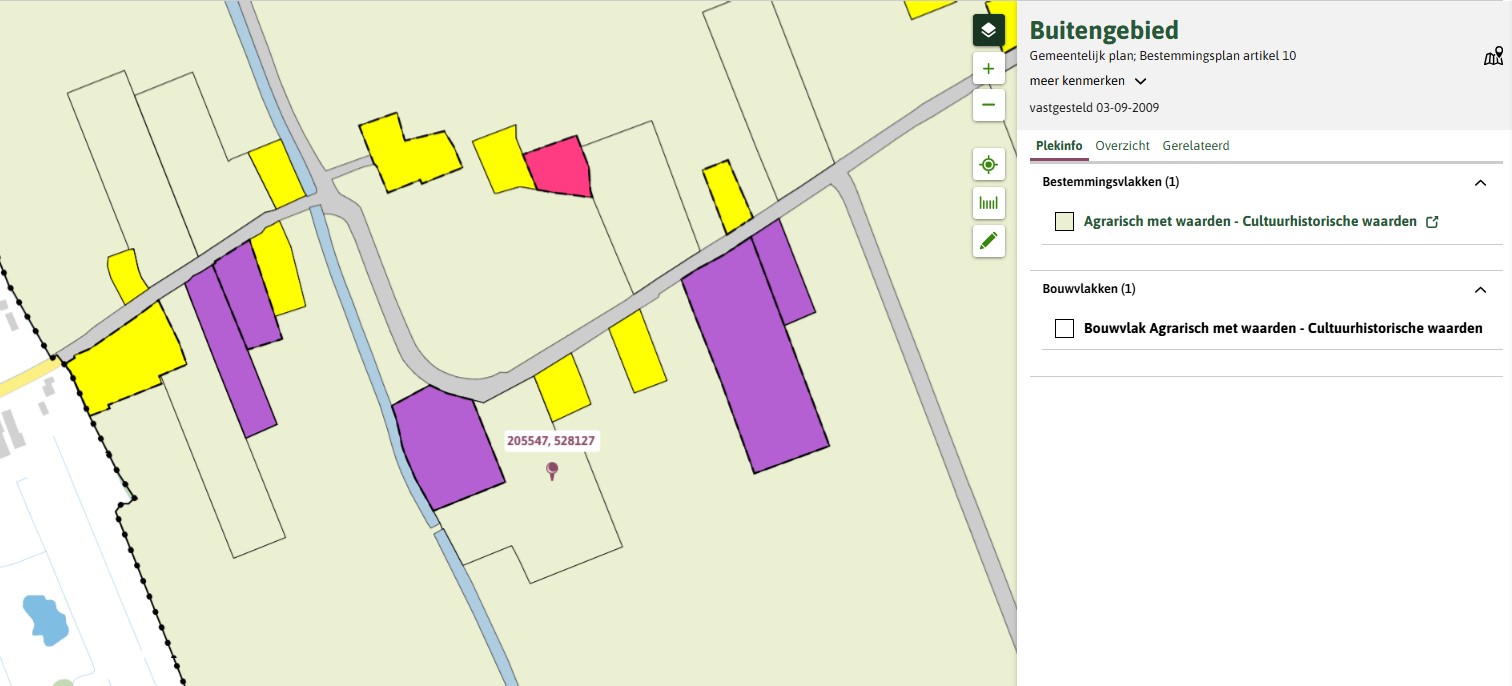Zoom in on the map

pyautogui.click(x=988, y=69)
